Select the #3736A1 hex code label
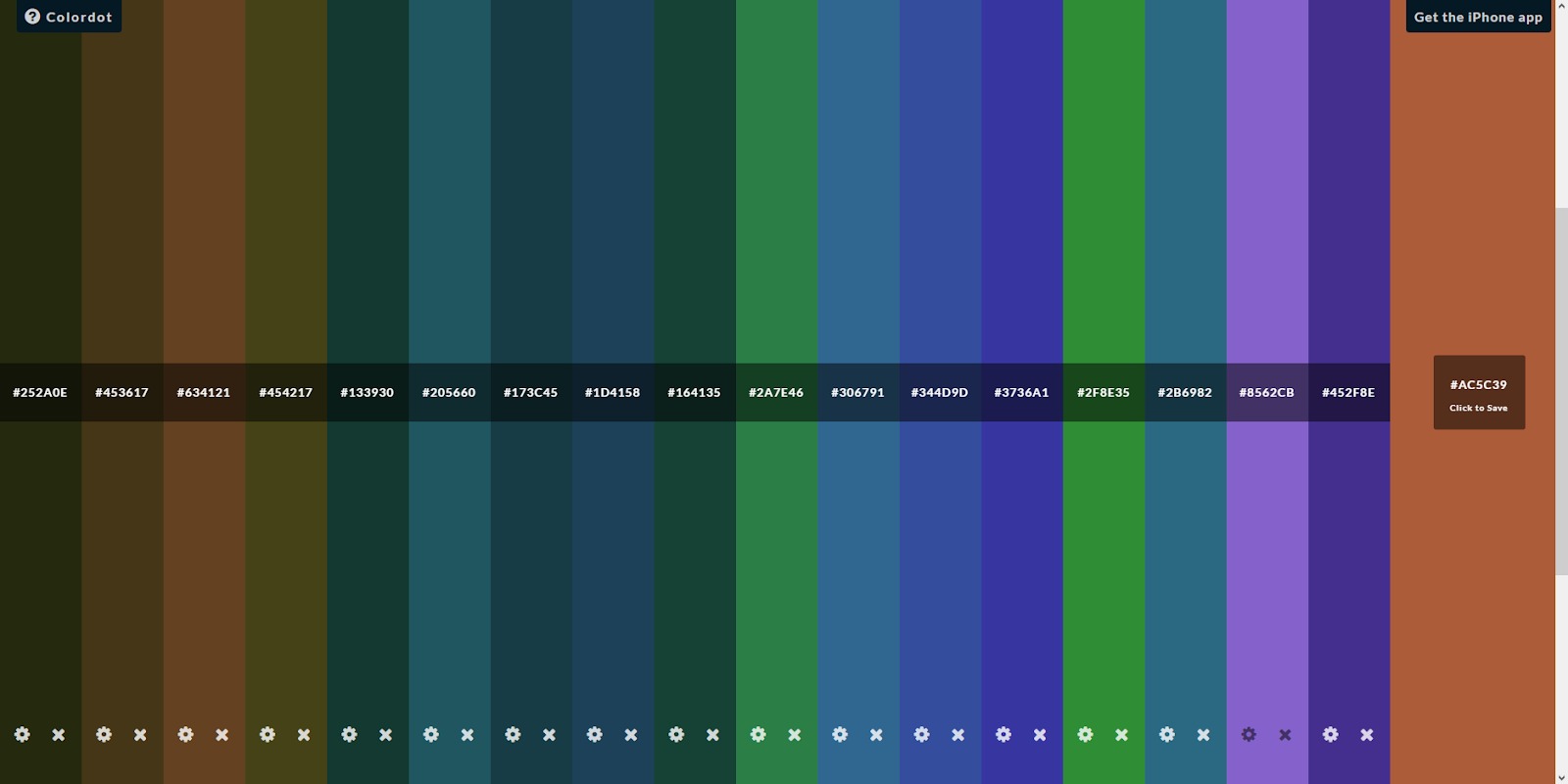This screenshot has height=784, width=1568. coord(1021,392)
